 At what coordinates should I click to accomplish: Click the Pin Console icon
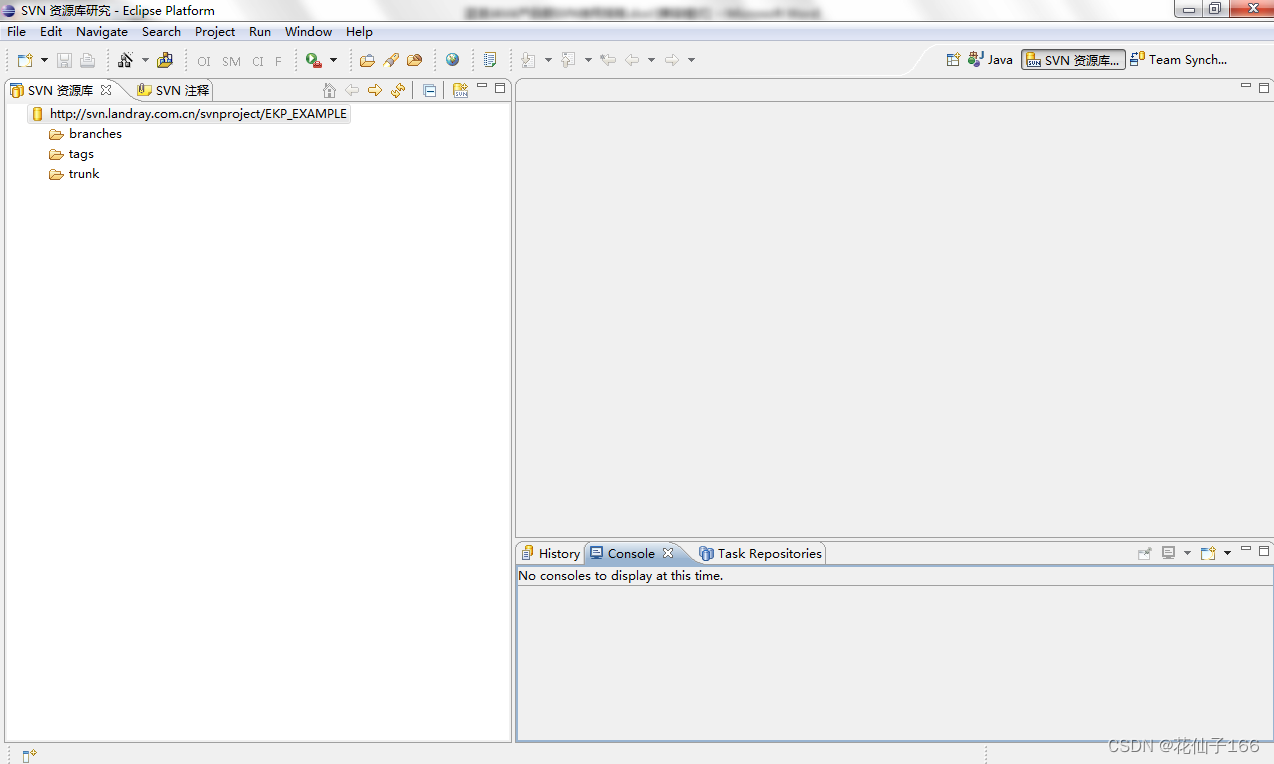pos(1145,553)
